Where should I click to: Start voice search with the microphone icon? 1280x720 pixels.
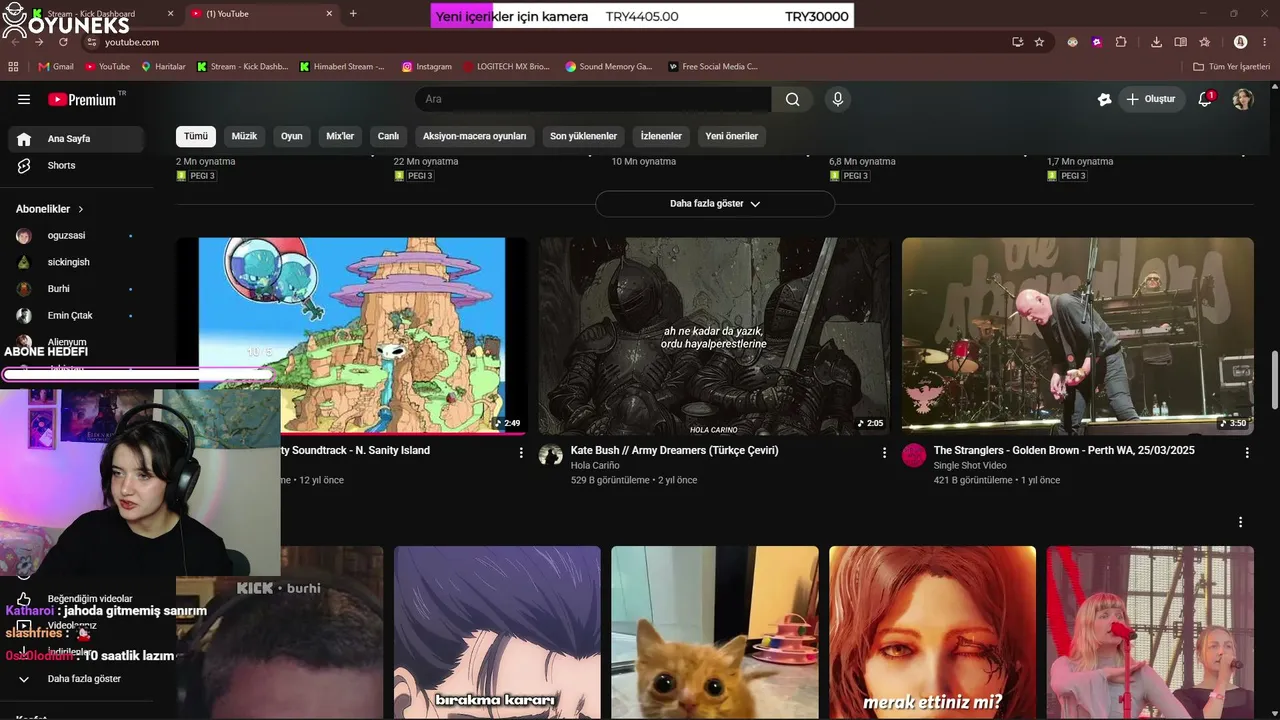tap(838, 99)
